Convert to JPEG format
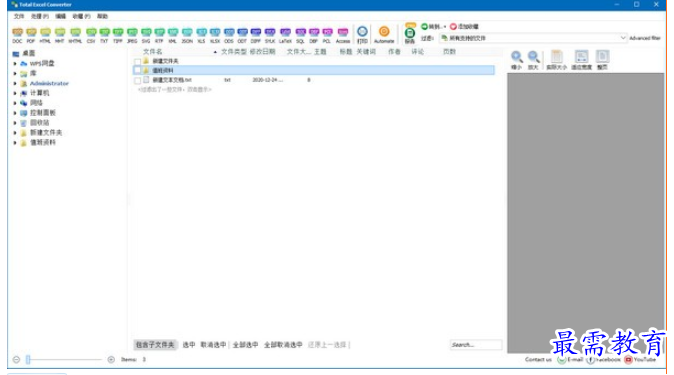This screenshot has width=674, height=375. (x=132, y=35)
